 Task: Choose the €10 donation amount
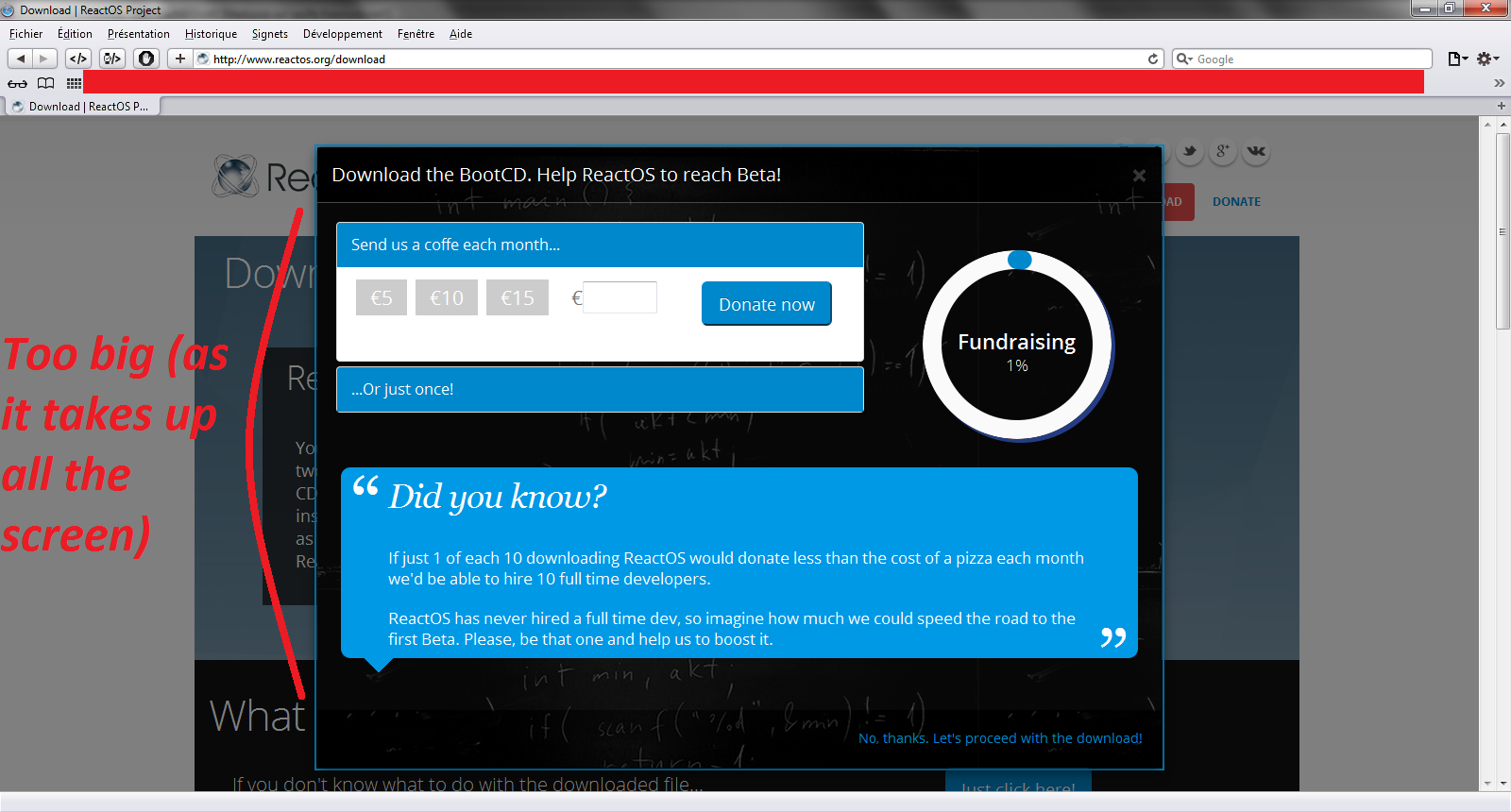[447, 297]
